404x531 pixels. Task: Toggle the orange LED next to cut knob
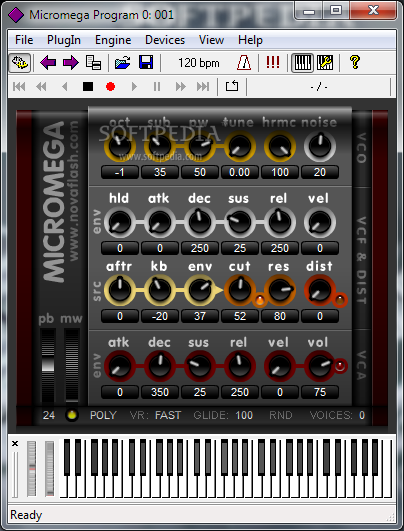(x=259, y=300)
